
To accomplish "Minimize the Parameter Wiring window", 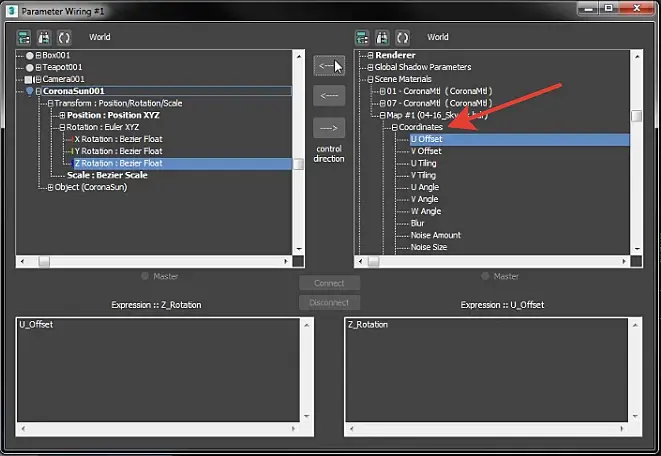I will (588, 8).
